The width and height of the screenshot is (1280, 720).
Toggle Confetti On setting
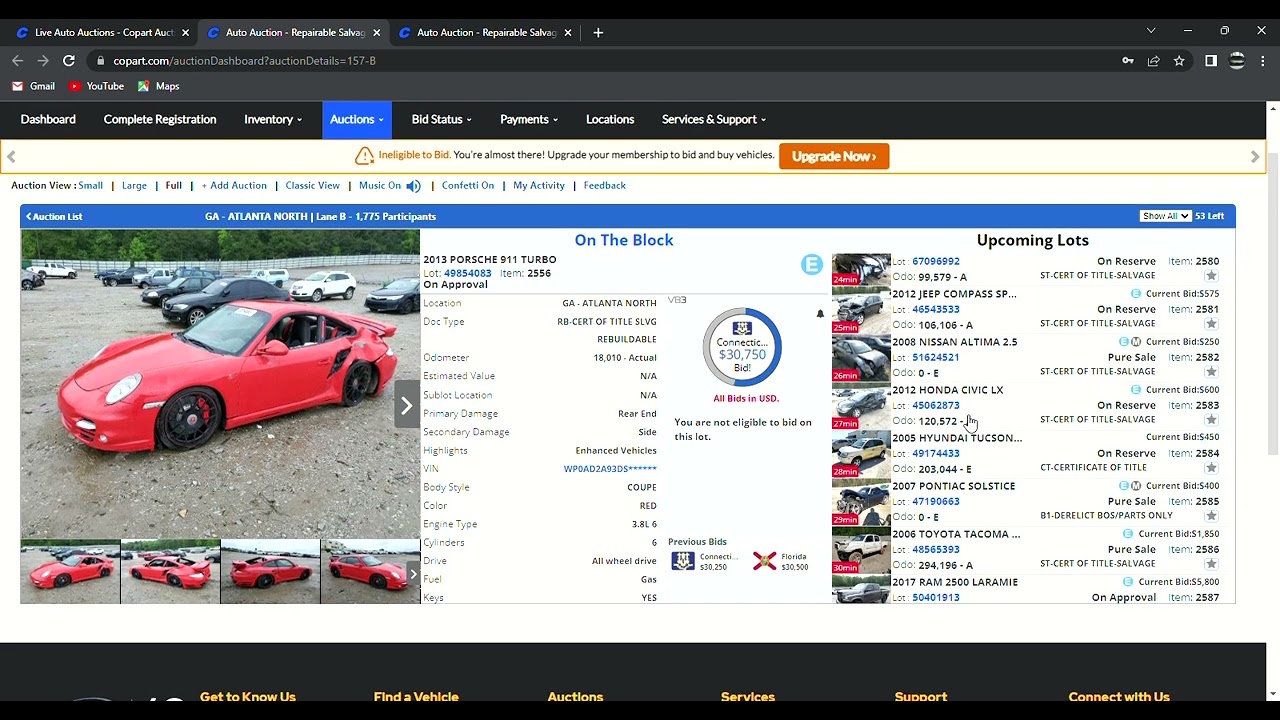pyautogui.click(x=468, y=185)
